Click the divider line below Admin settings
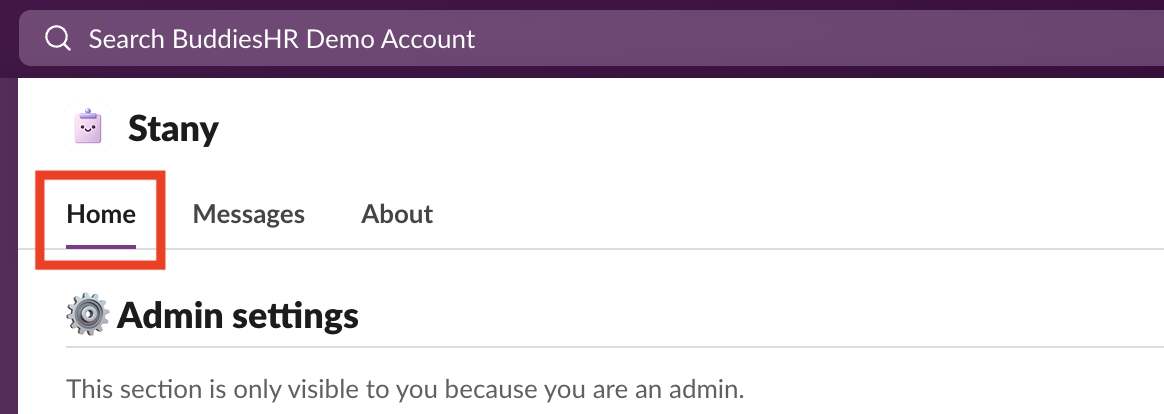This screenshot has width=1164, height=414. [600, 347]
